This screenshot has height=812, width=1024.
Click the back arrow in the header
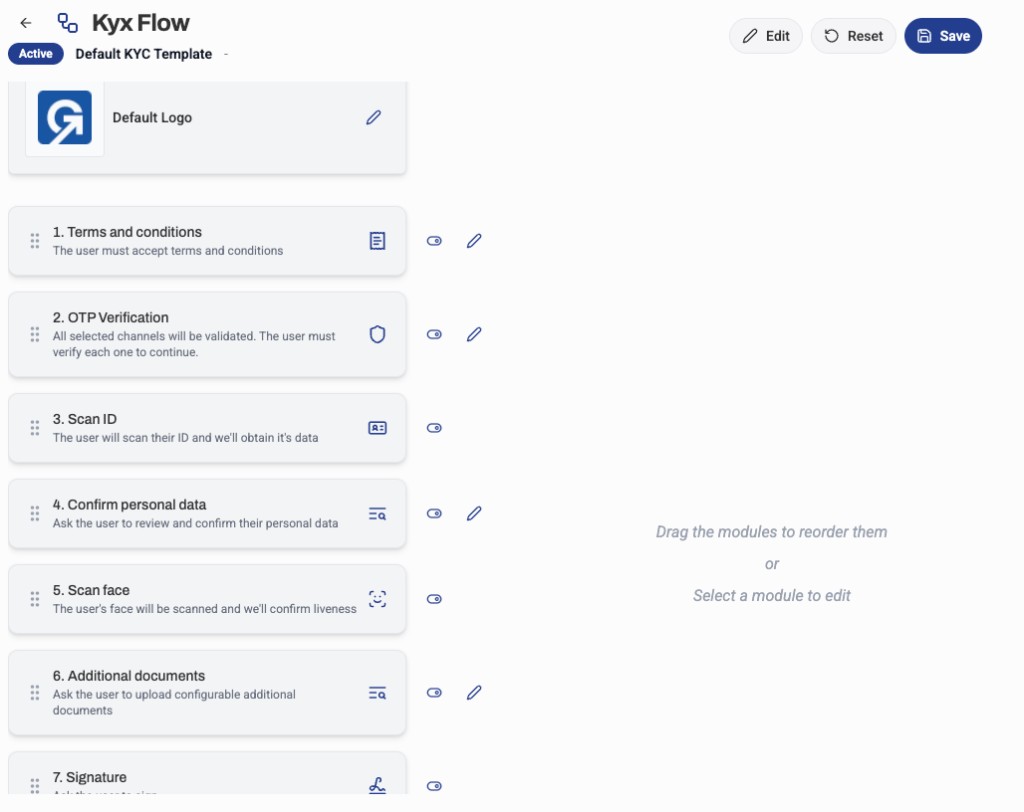coord(25,22)
